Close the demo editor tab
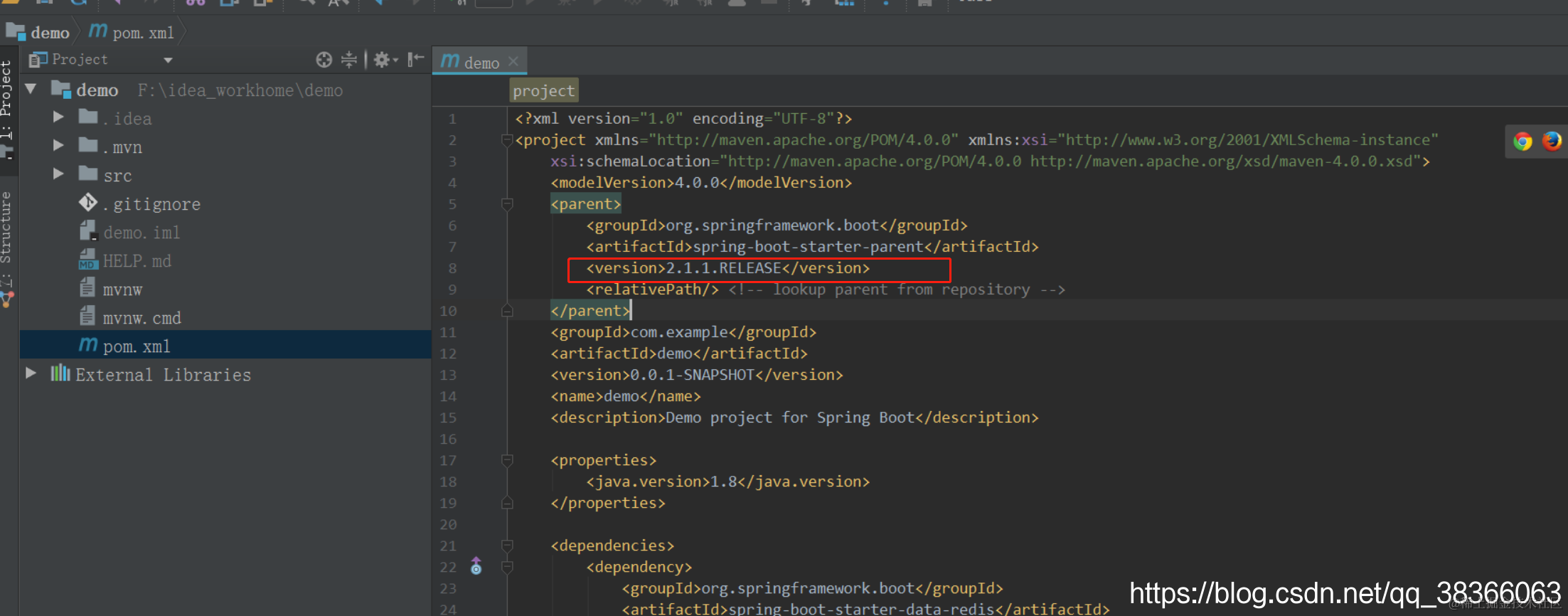 513,62
